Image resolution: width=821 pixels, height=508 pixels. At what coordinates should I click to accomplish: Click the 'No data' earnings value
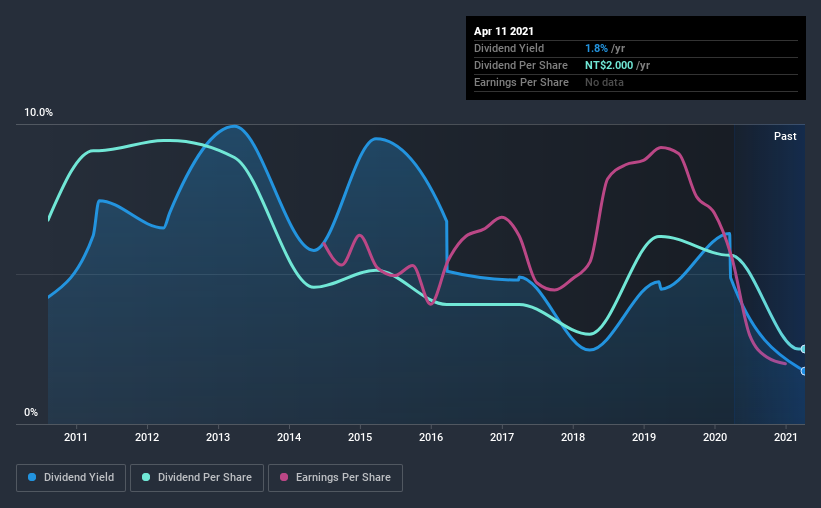click(x=604, y=82)
